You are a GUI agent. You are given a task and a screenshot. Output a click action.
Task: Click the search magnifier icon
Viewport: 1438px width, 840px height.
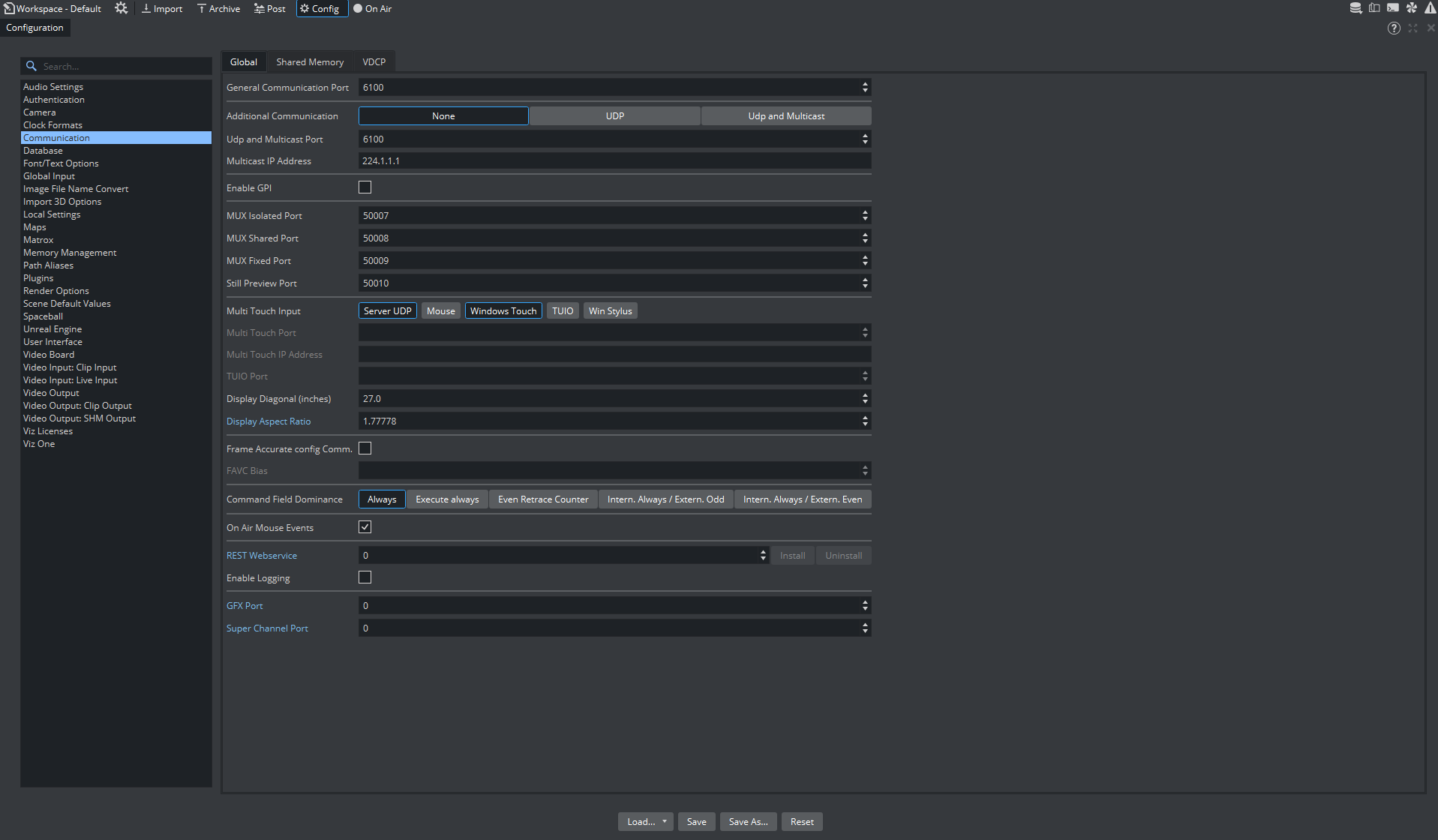32,67
